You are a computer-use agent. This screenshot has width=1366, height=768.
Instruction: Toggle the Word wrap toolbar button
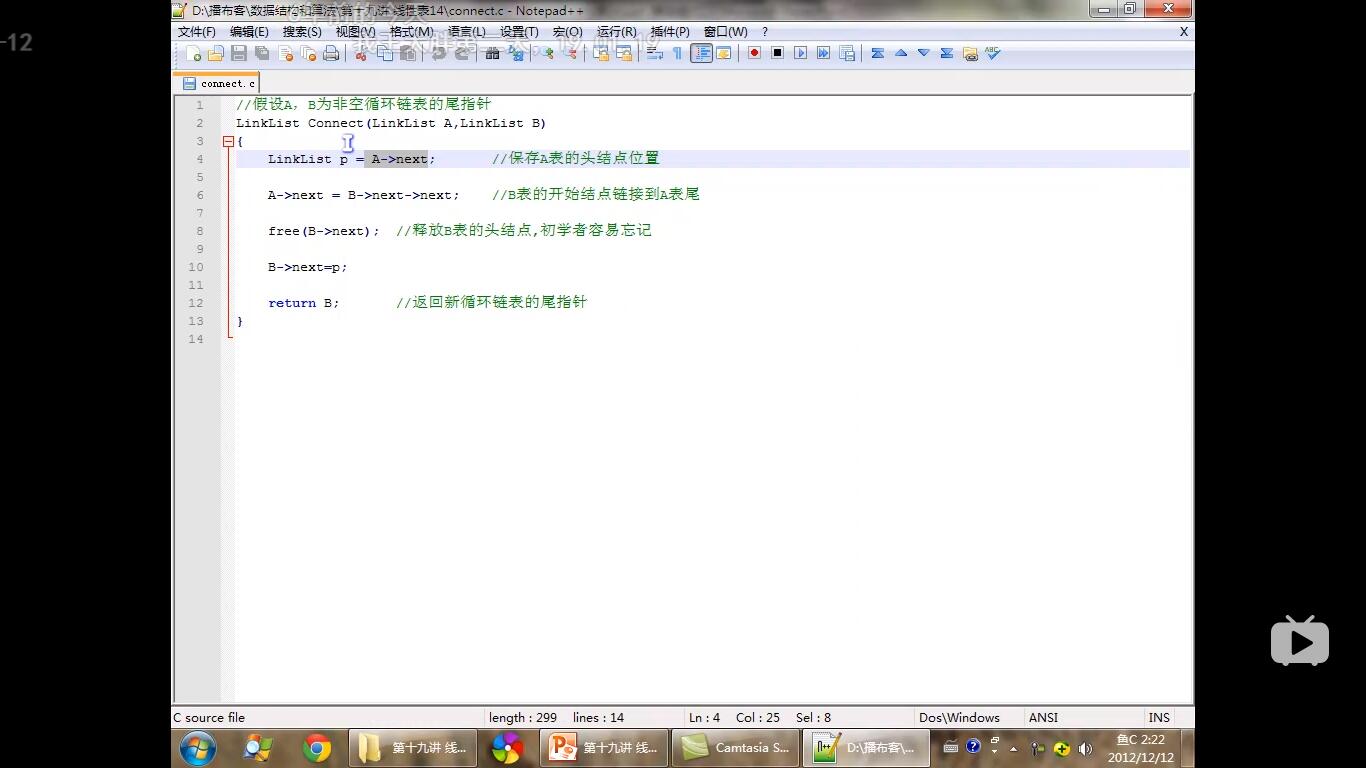pyautogui.click(x=655, y=53)
